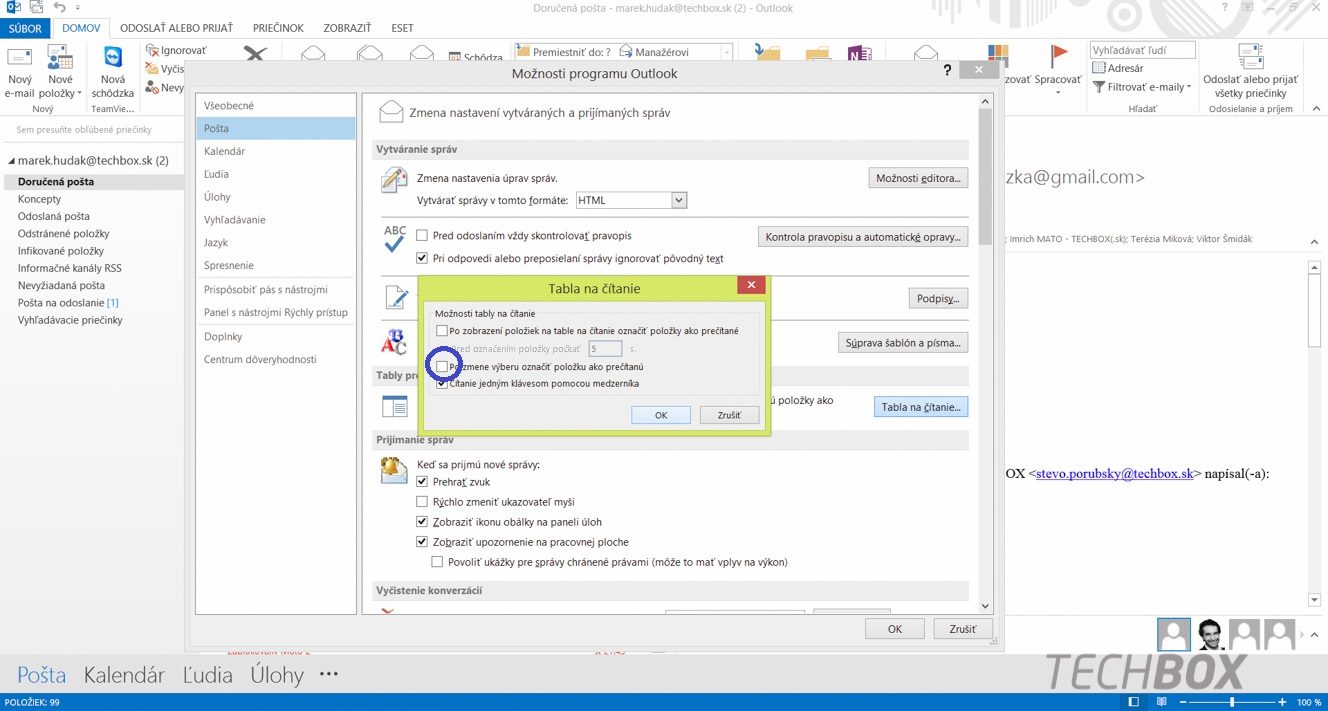The image size is (1328, 711).
Task: Uncheck 'Pri odpovedi alebo preposielaní ignorovať pôvodný text'
Action: point(422,258)
